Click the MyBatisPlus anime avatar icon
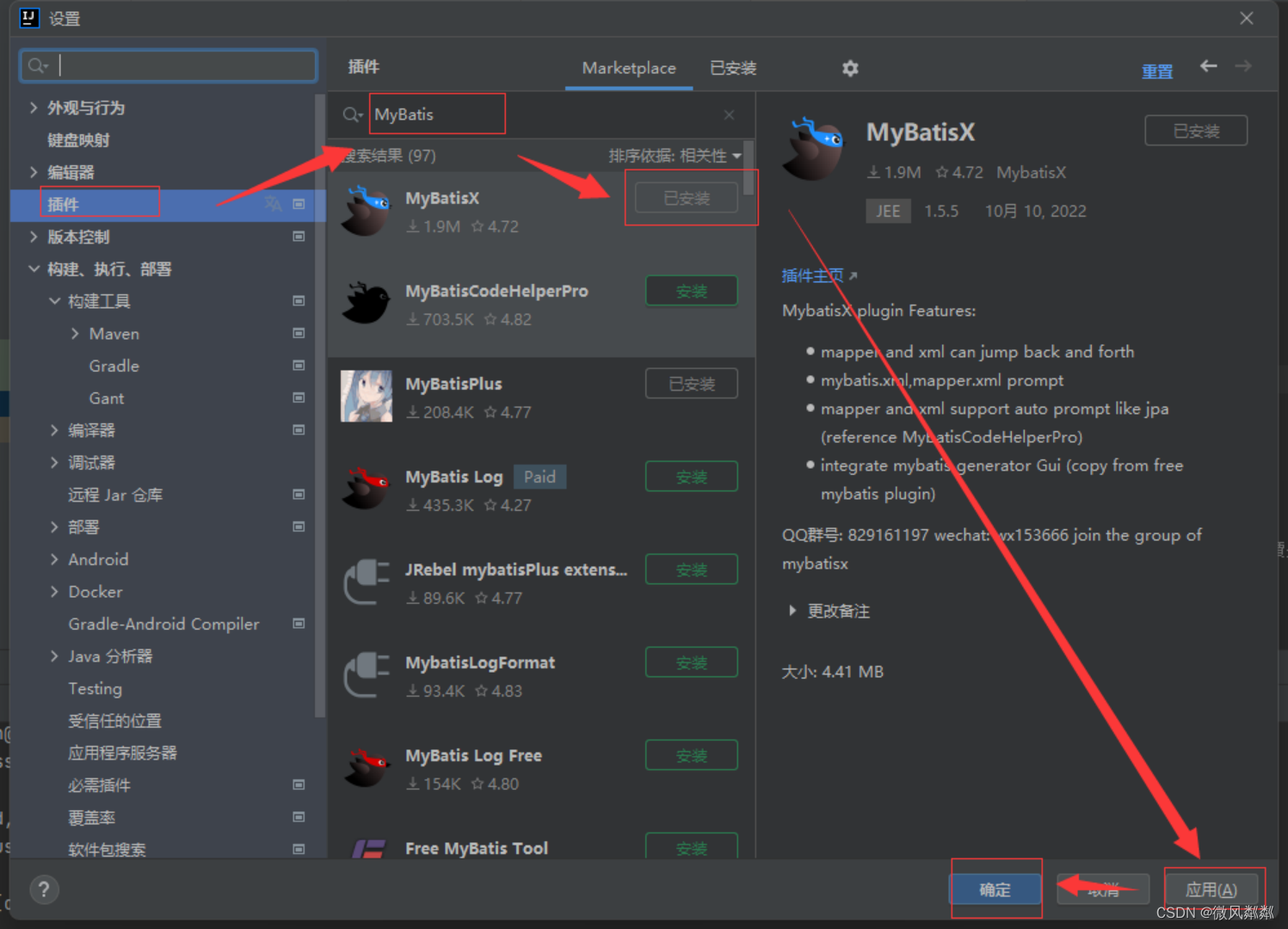 coord(366,397)
